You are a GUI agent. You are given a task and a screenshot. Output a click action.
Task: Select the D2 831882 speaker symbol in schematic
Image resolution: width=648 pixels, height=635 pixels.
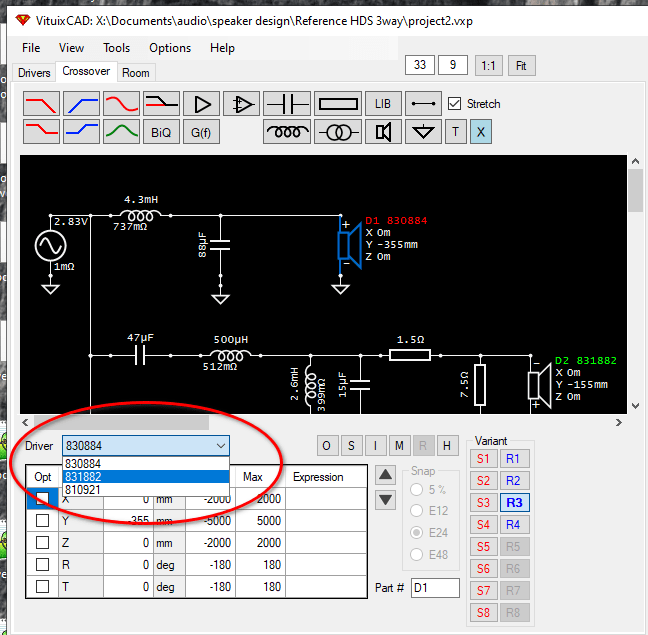point(540,385)
